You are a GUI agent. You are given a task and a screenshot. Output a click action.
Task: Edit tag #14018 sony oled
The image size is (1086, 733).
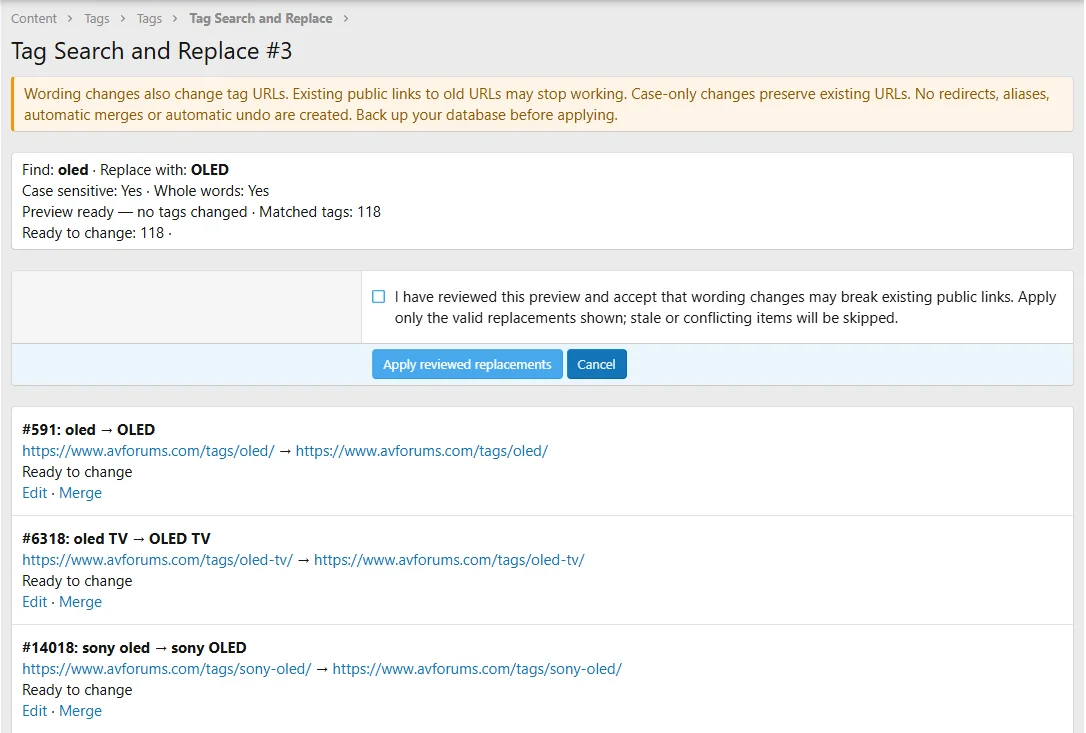click(35, 711)
